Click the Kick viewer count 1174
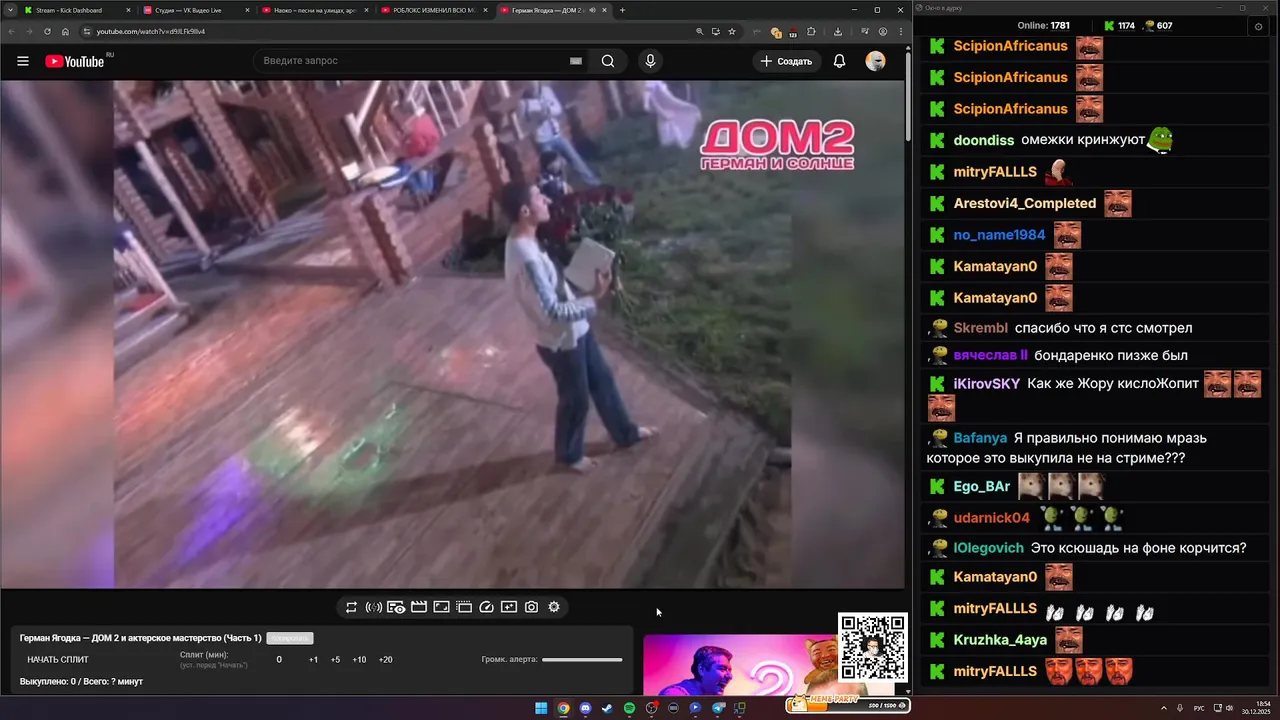The width and height of the screenshot is (1280, 720). [1119, 26]
